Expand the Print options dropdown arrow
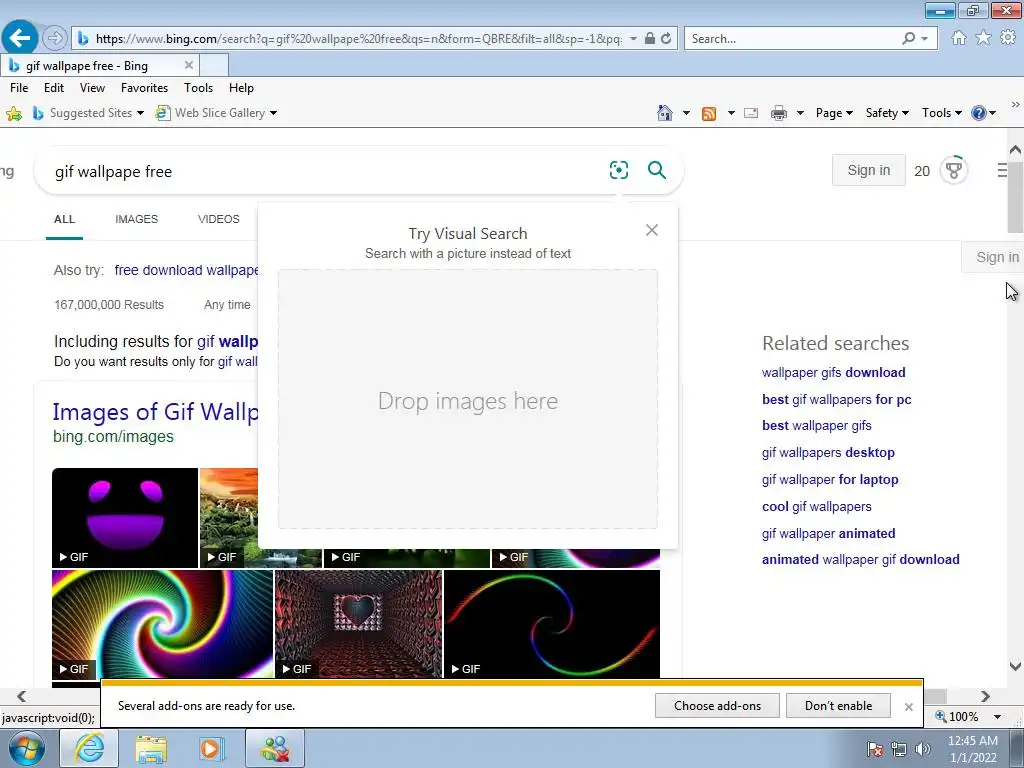Screen dimensions: 1024x768 (800, 113)
